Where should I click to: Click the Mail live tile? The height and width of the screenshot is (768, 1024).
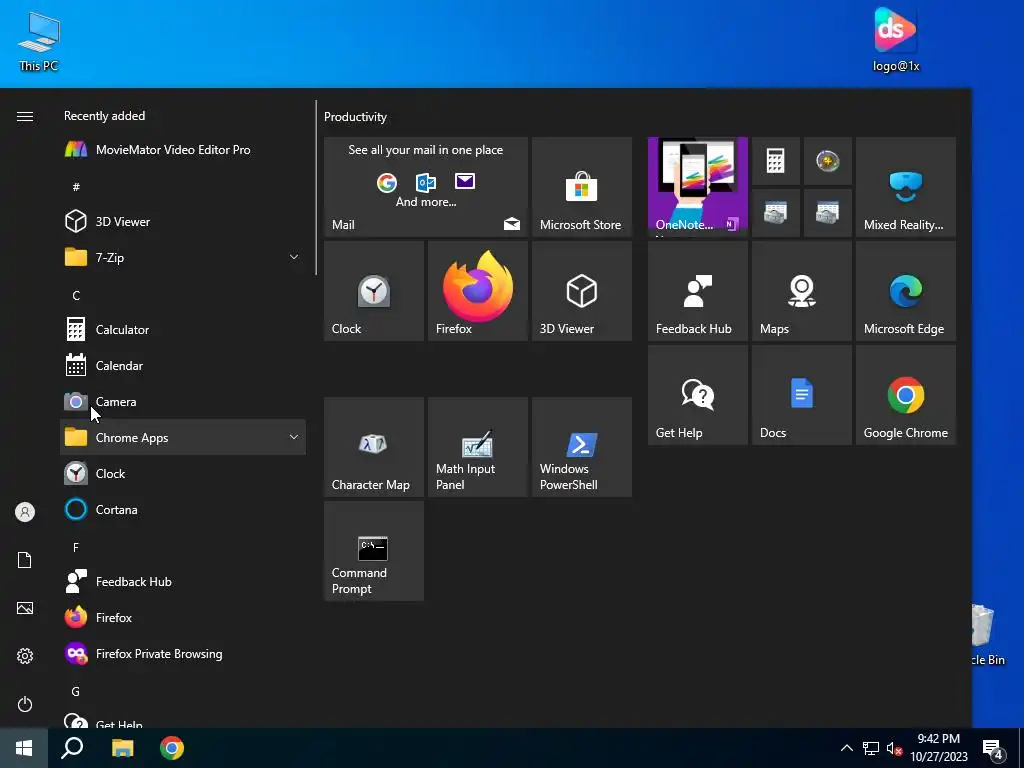(x=426, y=187)
